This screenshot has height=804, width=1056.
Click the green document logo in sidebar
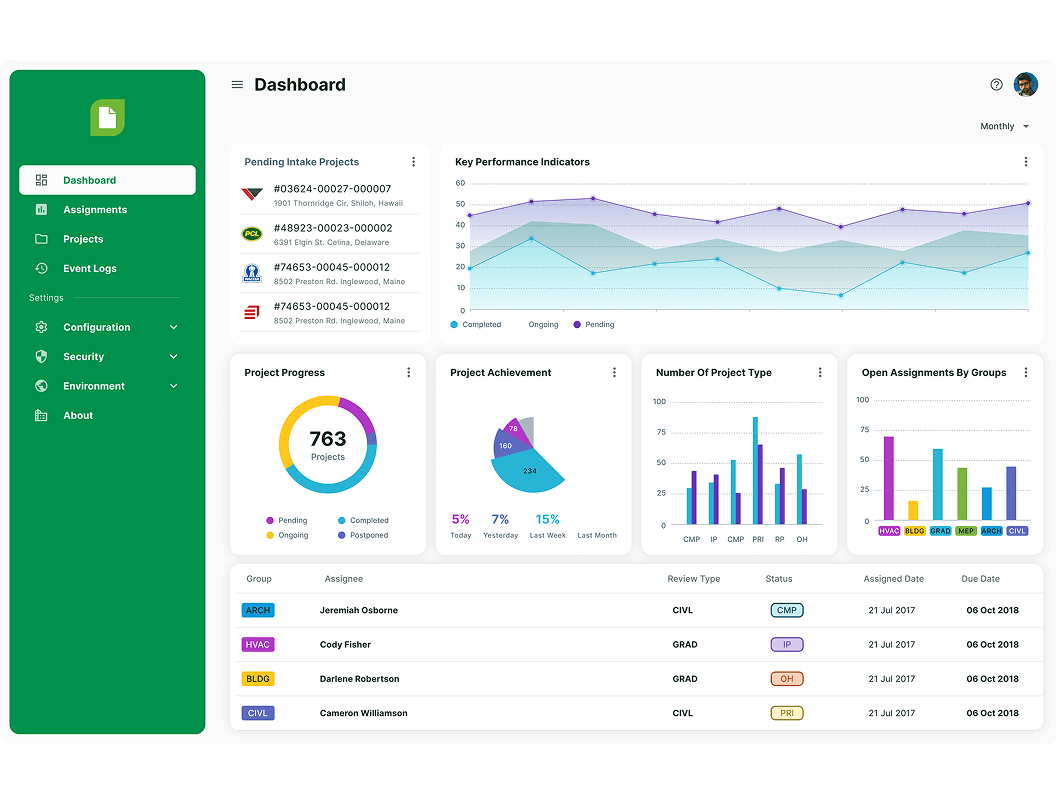pyautogui.click(x=107, y=118)
